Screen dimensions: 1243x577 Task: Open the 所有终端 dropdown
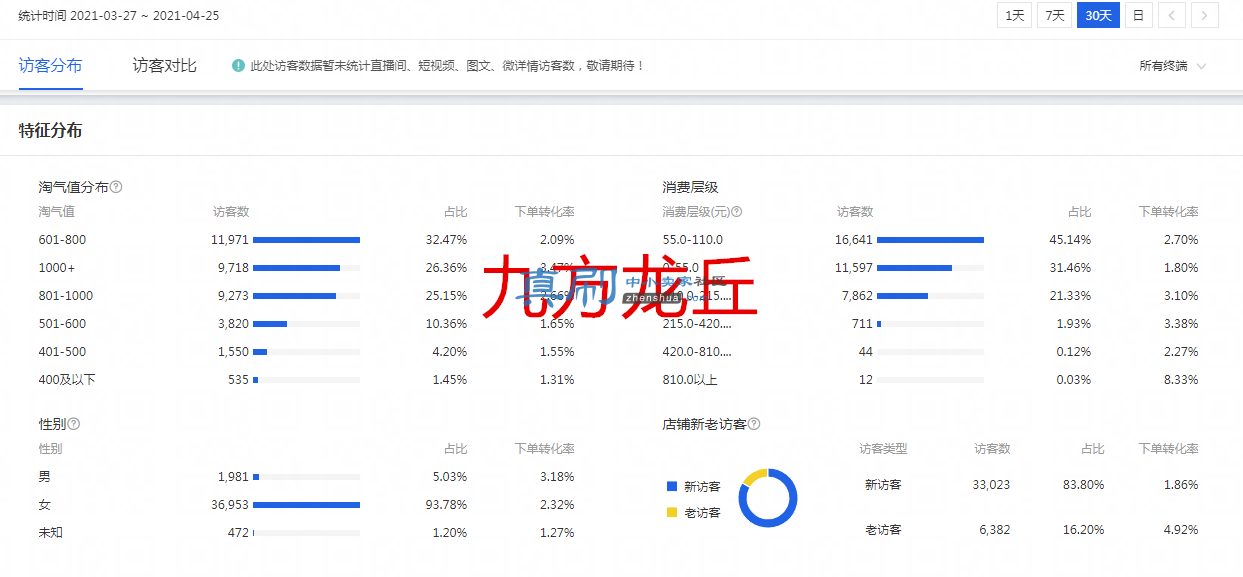(1173, 66)
